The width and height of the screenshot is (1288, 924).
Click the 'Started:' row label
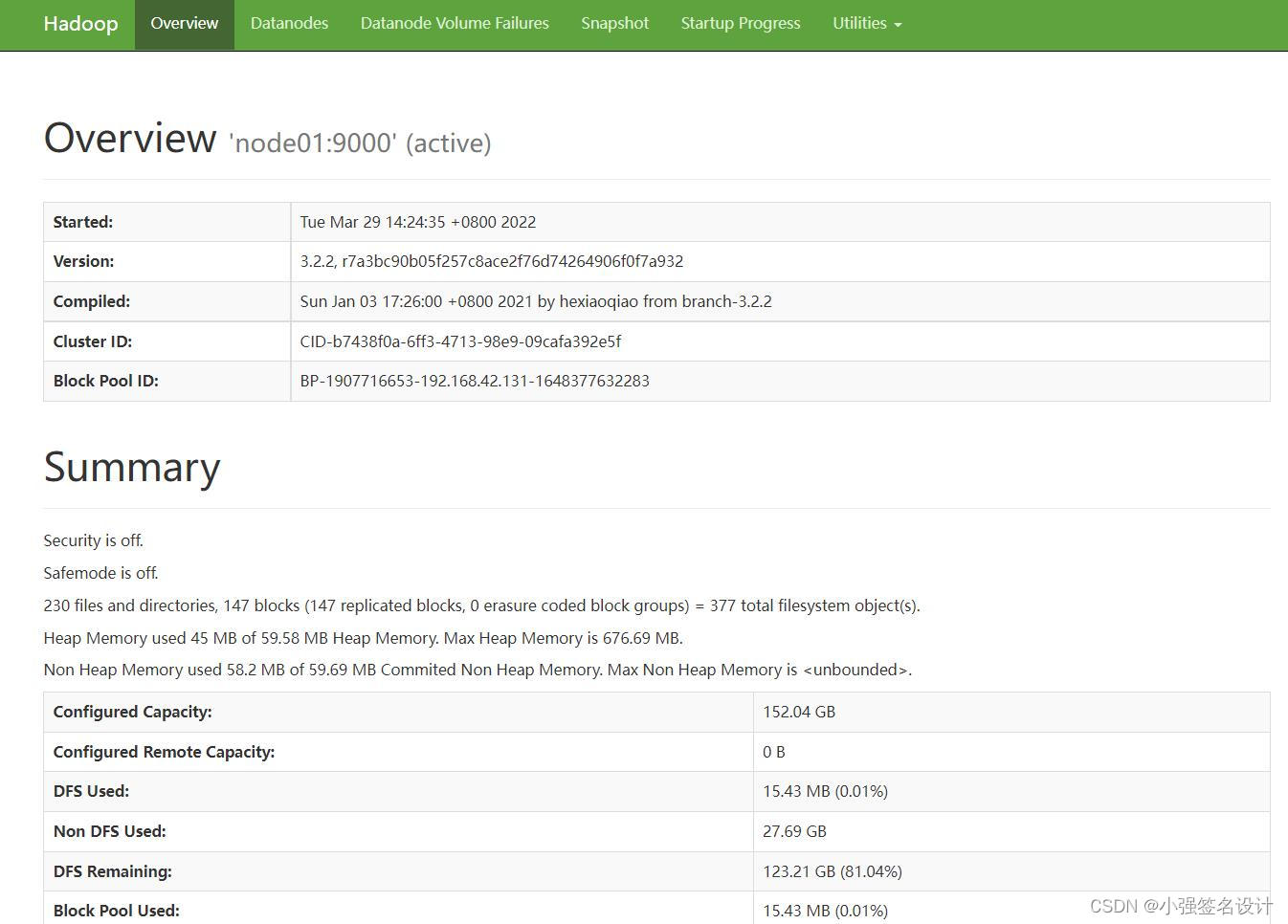coord(83,222)
